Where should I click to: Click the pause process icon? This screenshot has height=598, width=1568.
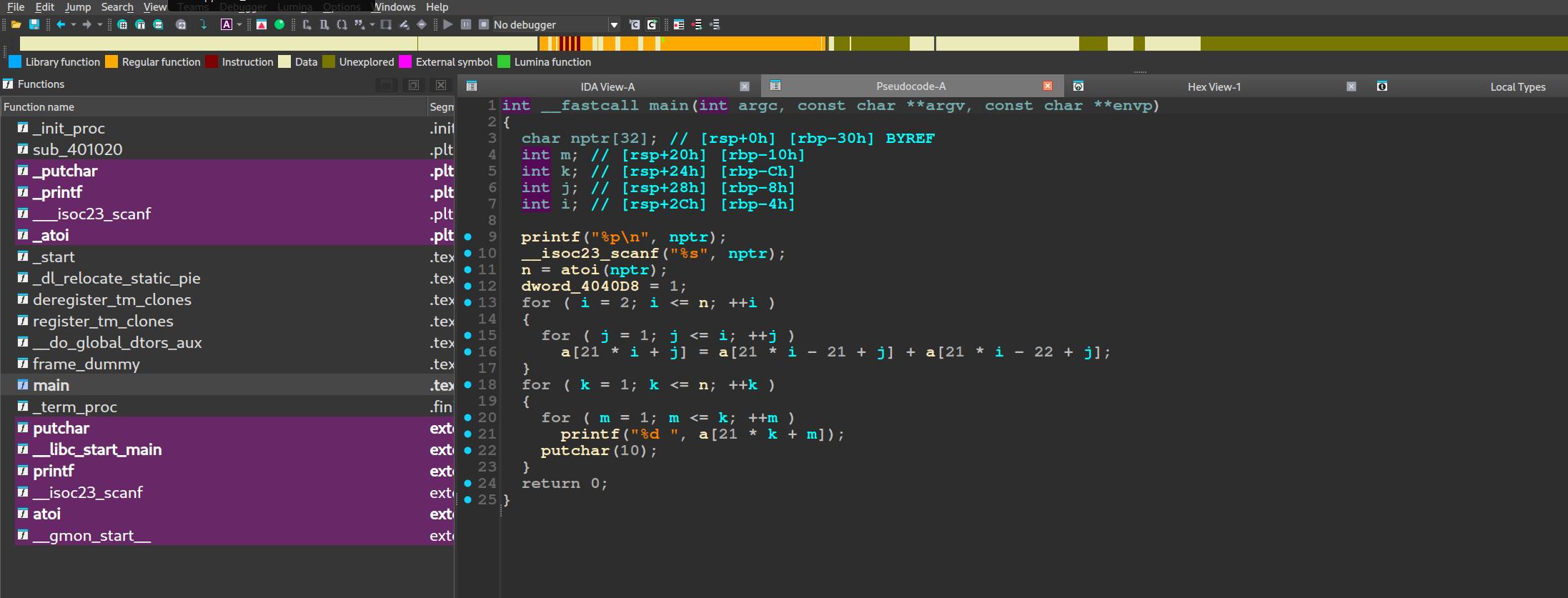point(466,24)
